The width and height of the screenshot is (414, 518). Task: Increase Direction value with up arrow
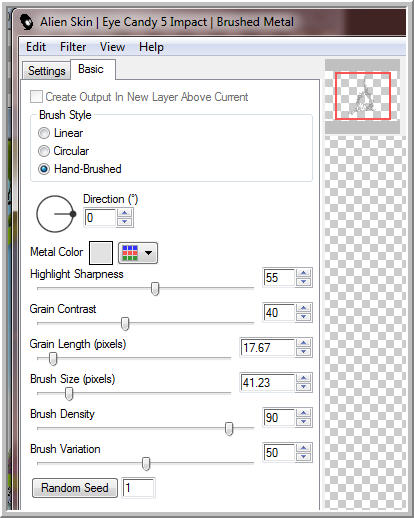125,213
